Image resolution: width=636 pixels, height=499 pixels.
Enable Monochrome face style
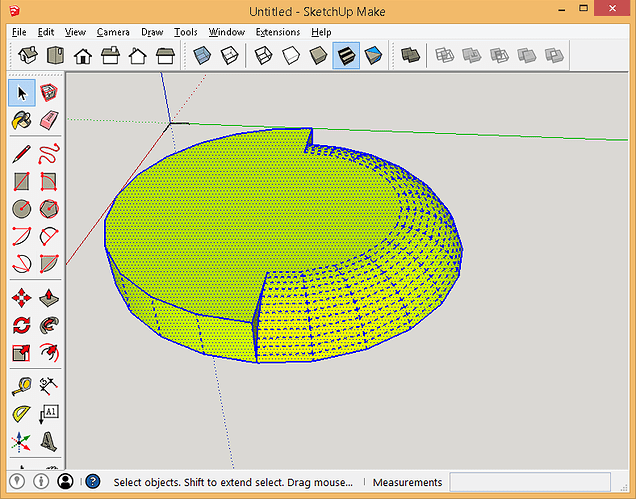[x=373, y=56]
